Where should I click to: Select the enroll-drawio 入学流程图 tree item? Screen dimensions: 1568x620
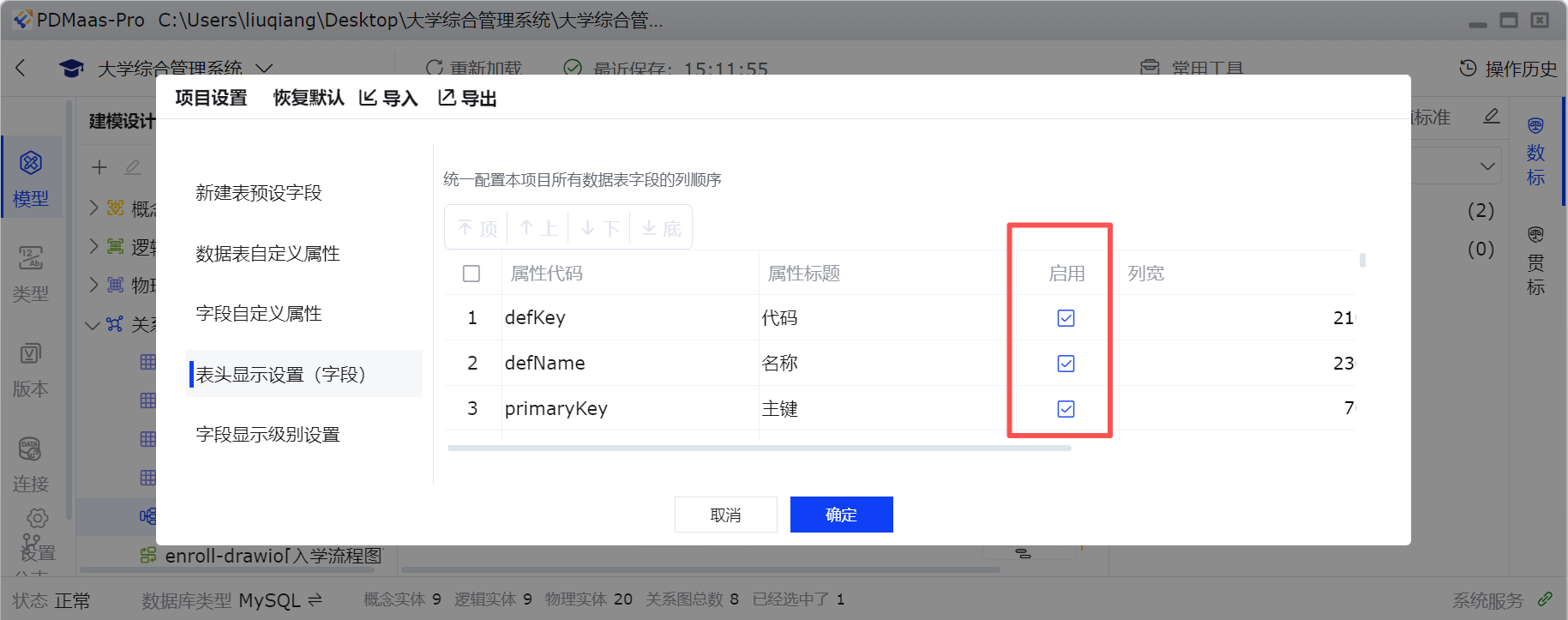(x=274, y=556)
